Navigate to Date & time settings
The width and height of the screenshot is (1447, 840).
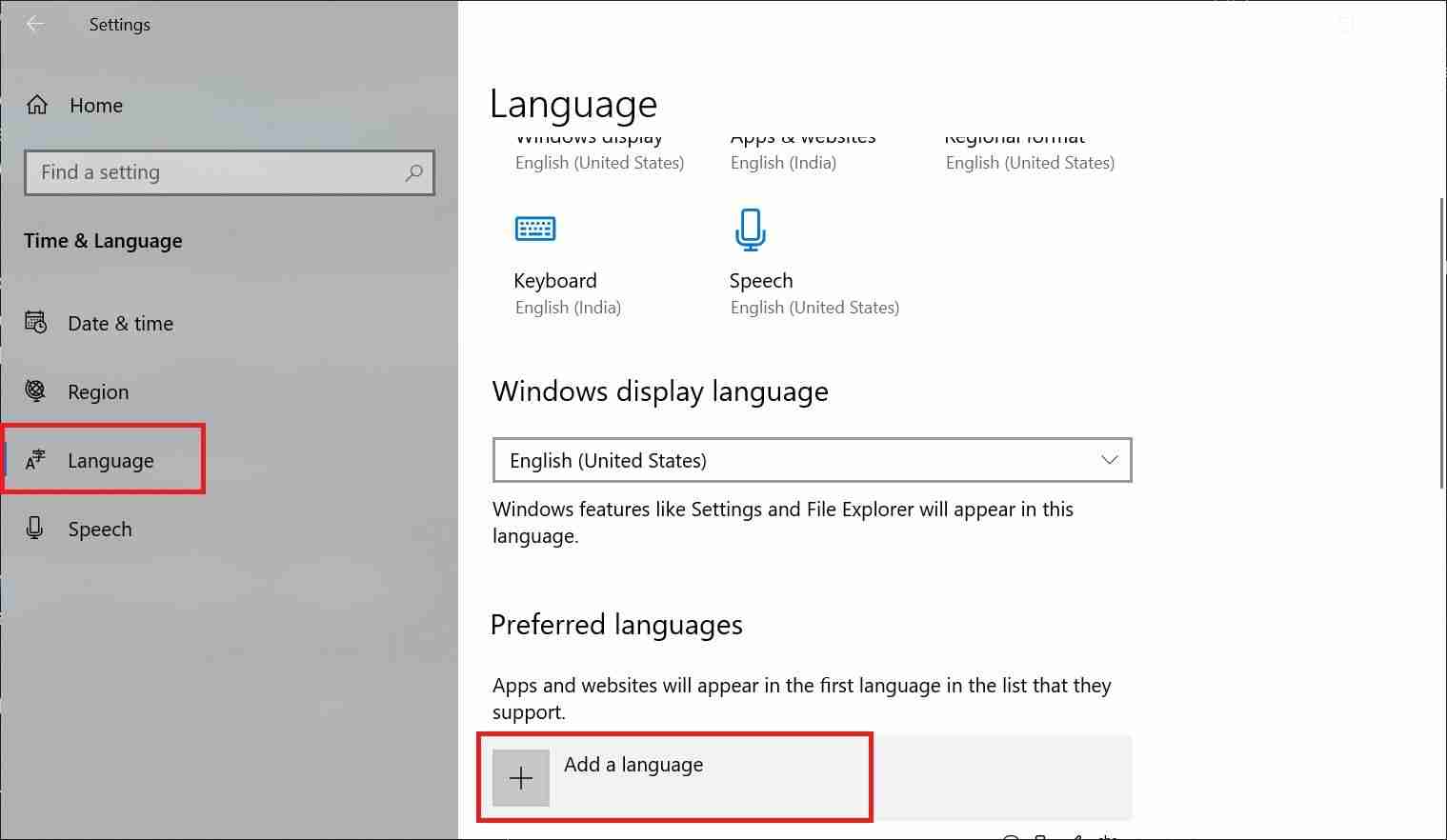(120, 323)
